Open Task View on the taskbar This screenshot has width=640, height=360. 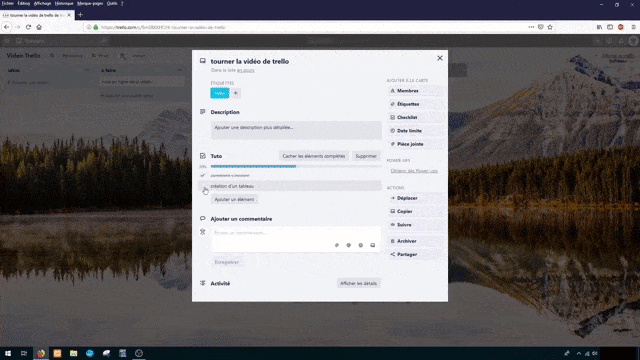24,353
